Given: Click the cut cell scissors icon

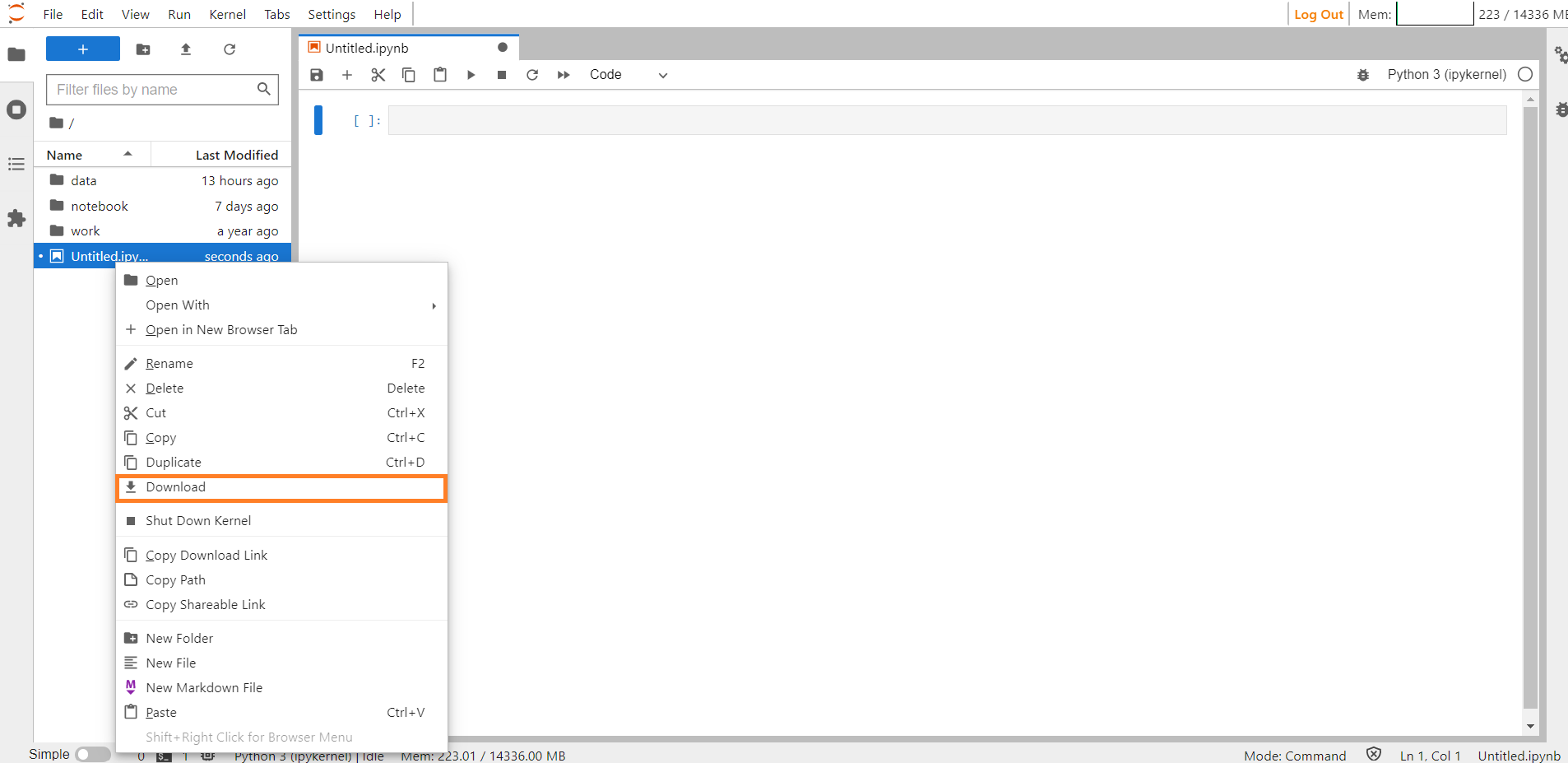Looking at the screenshot, I should [x=378, y=75].
